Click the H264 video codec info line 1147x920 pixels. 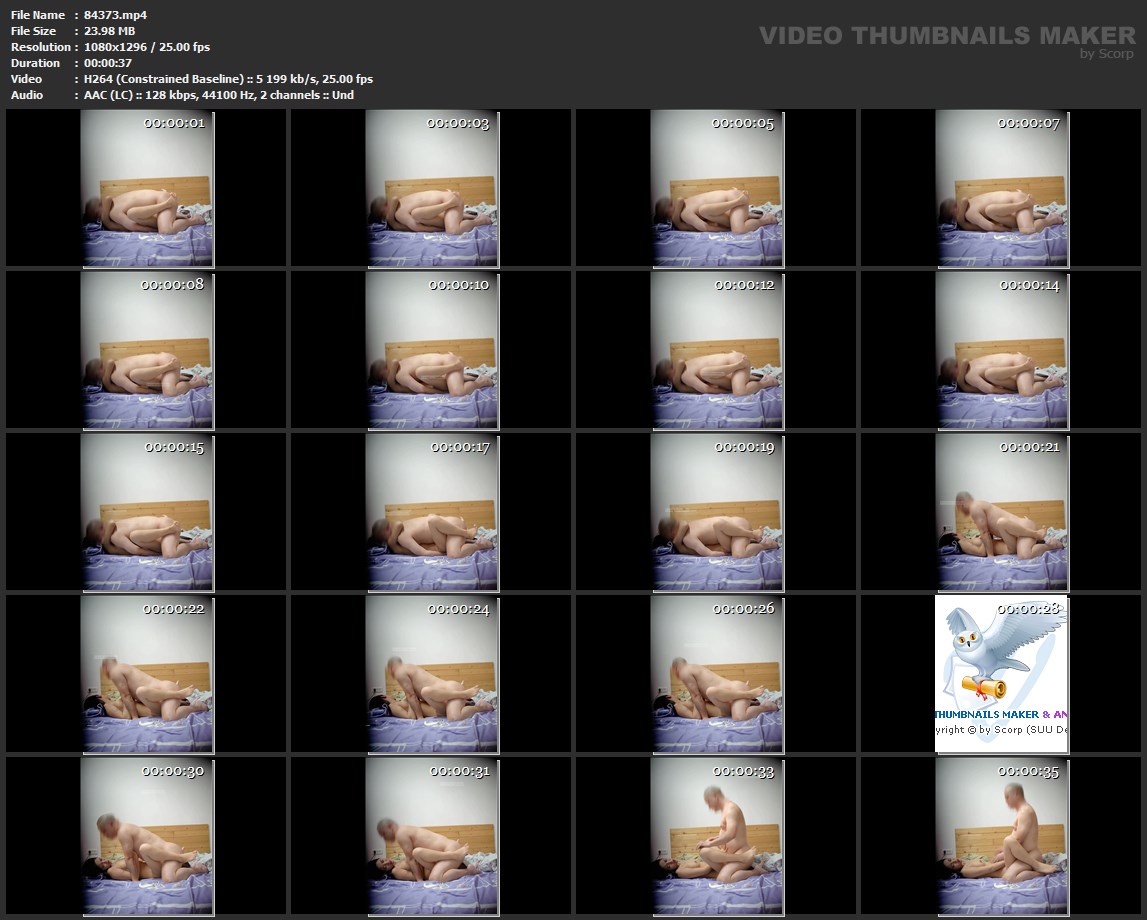[228, 79]
